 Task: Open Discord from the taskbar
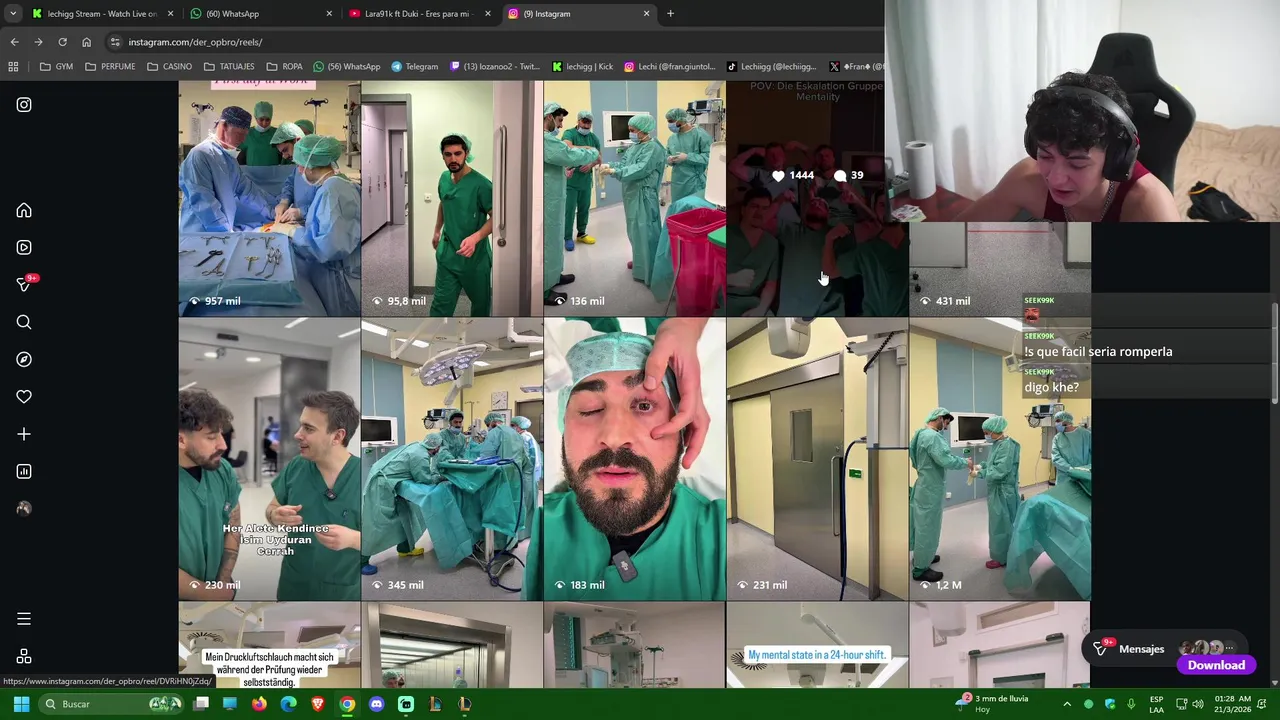376,704
